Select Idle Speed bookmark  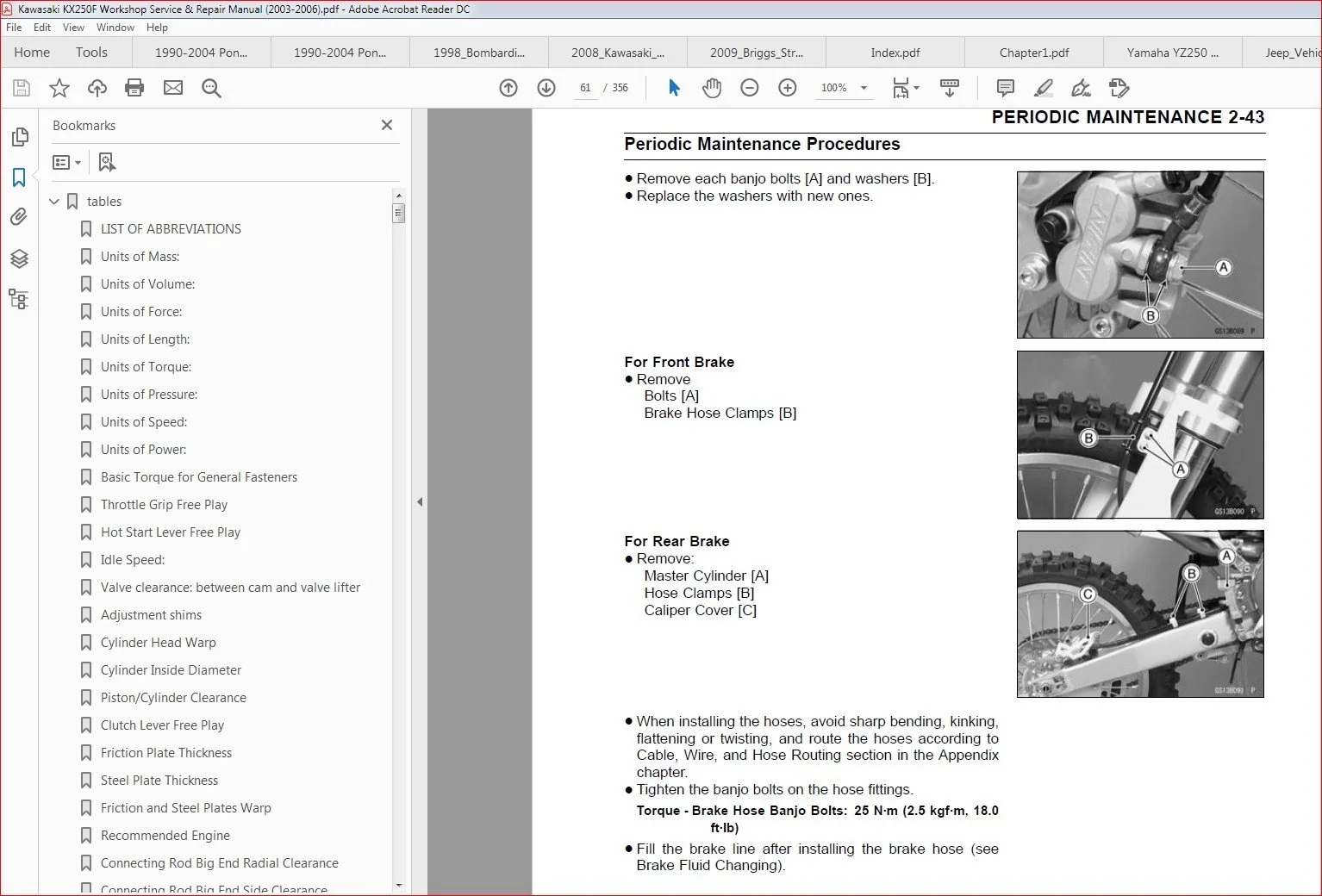[x=132, y=560]
